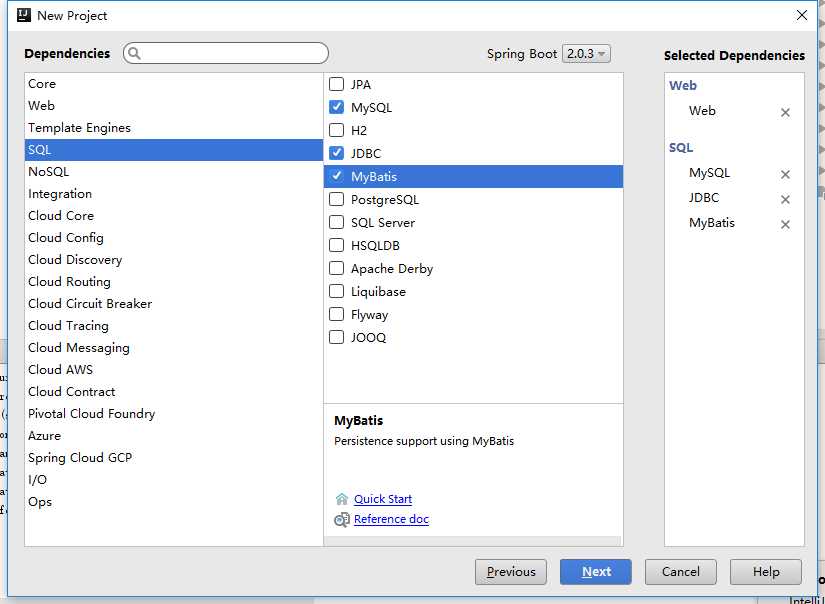This screenshot has height=604, width=825.
Task: Focus the dependencies search field
Action: [226, 53]
